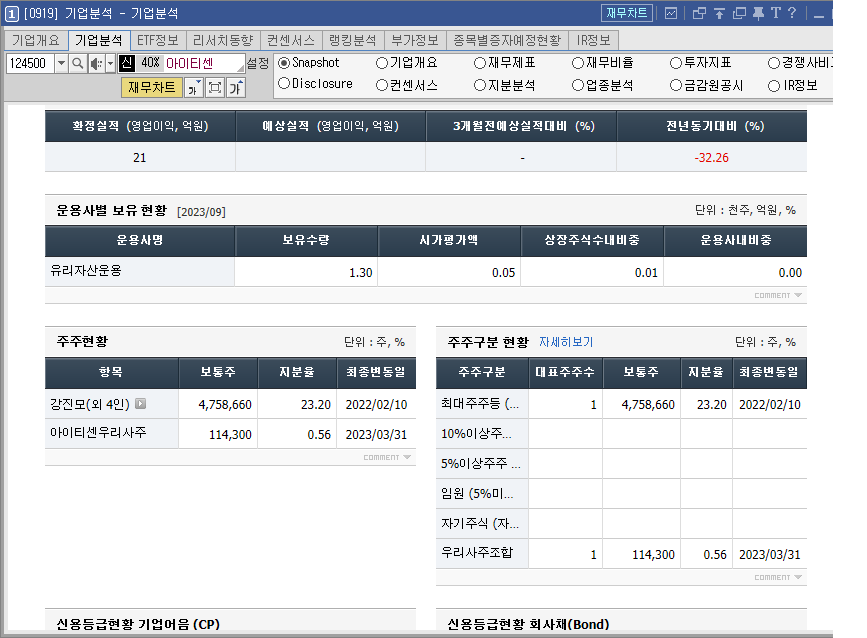Viewport: 867px width, 638px height.
Task: Click the -32.26 year-over-year value
Action: click(x=712, y=158)
